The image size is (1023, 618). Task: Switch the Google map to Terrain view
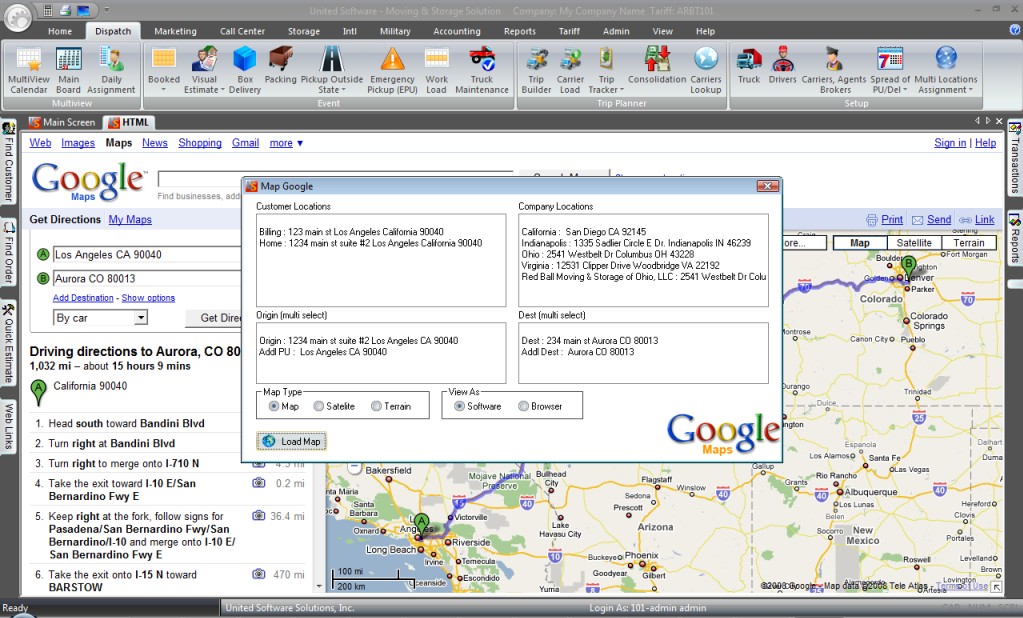click(969, 243)
